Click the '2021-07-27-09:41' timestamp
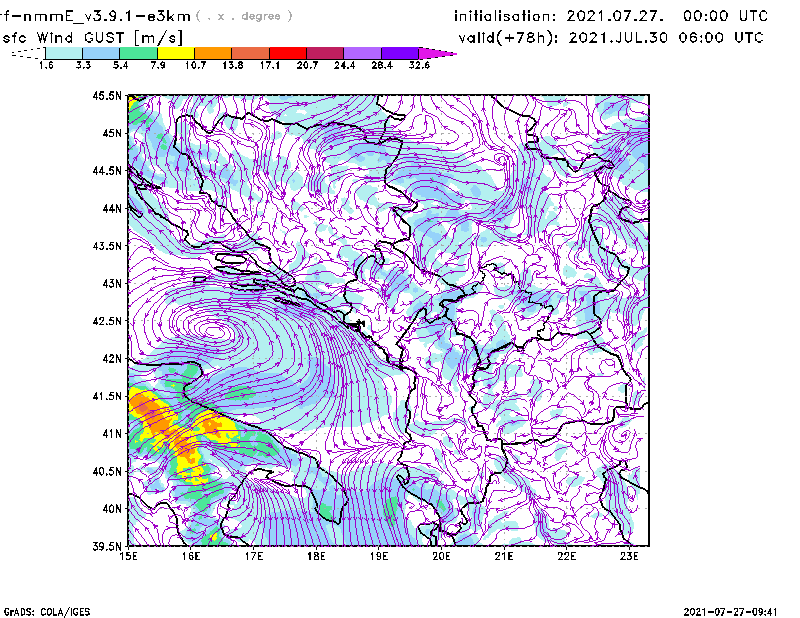 coord(730,612)
